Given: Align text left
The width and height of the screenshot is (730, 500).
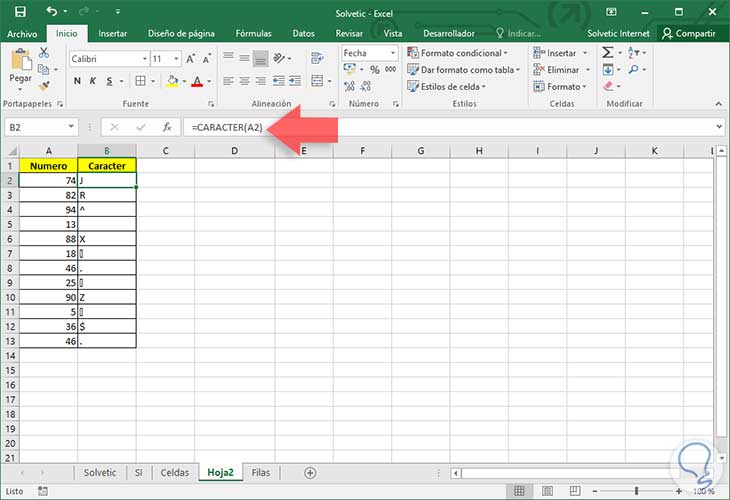Looking at the screenshot, I should (x=228, y=81).
